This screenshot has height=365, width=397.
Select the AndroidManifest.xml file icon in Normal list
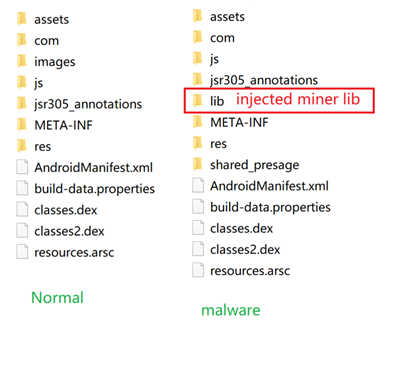pos(22,167)
